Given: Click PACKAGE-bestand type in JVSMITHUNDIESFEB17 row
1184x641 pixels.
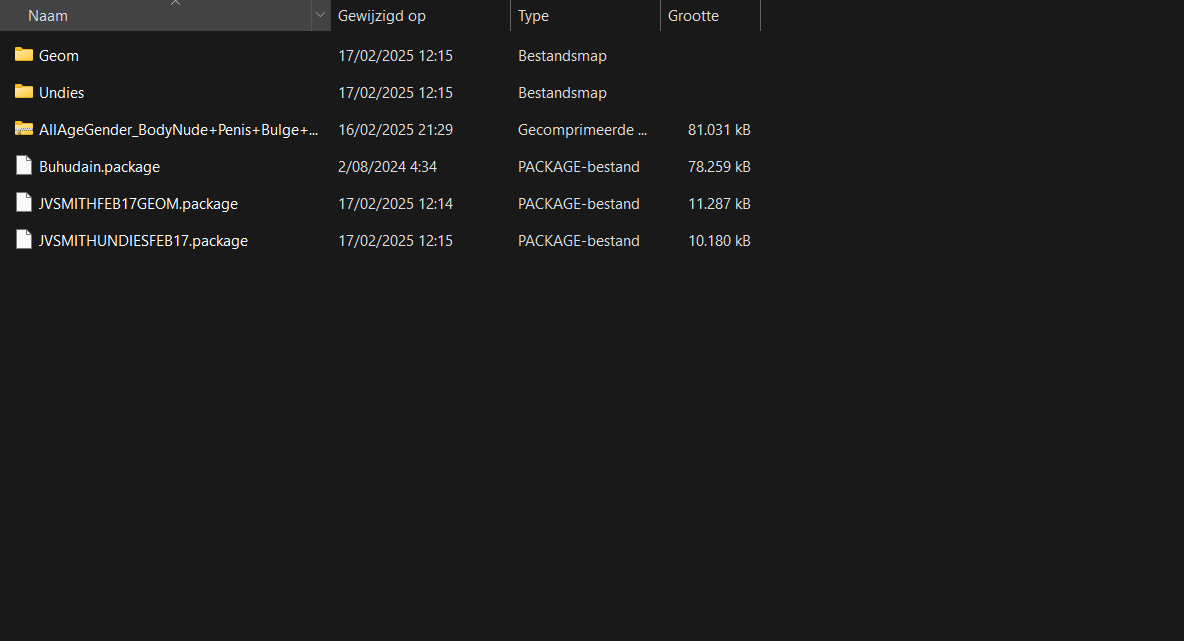Looking at the screenshot, I should point(578,241).
